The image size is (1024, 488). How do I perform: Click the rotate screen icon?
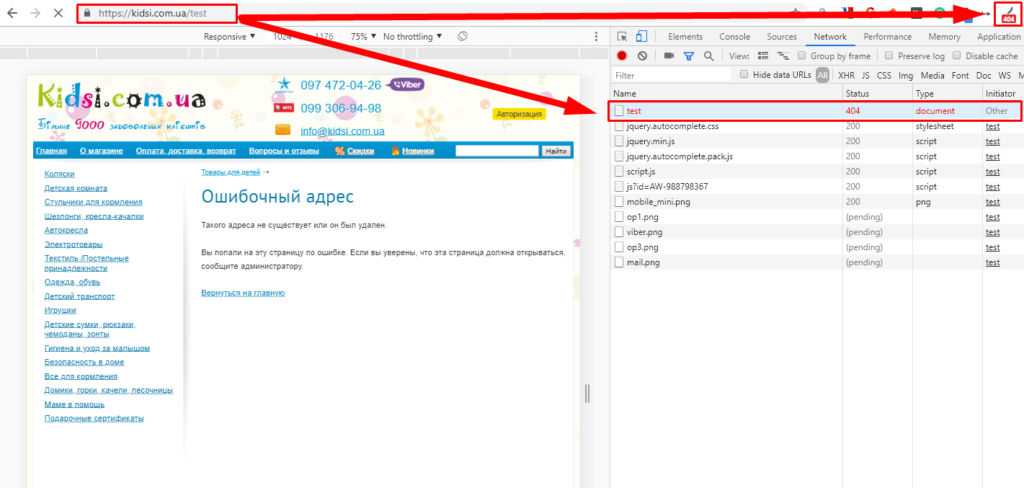tap(462, 36)
